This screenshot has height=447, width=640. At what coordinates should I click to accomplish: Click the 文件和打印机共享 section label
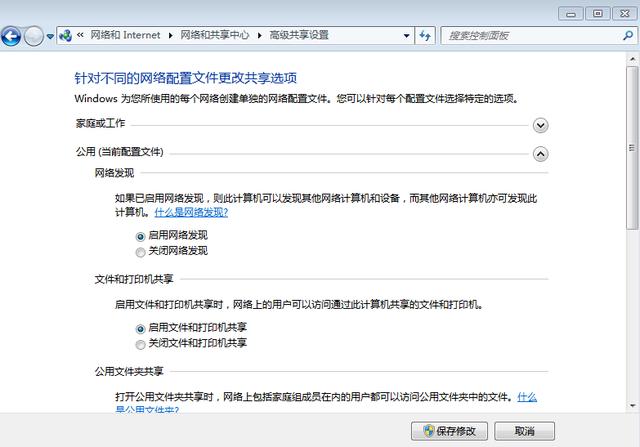[134, 279]
